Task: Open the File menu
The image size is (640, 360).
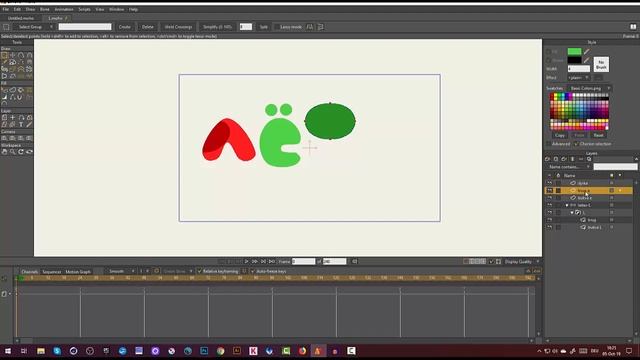Action: [6, 9]
